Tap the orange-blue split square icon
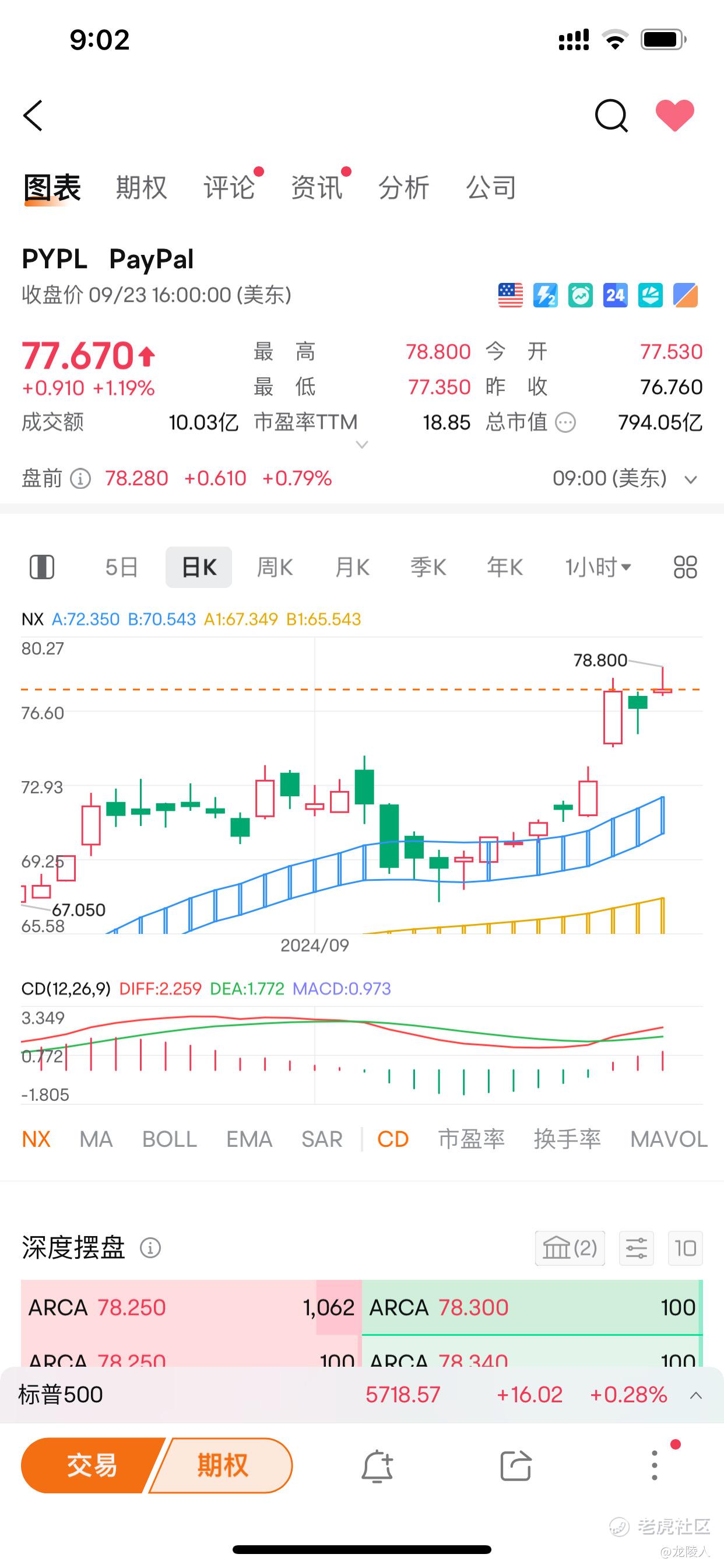The height and width of the screenshot is (1568, 724). coord(686,295)
